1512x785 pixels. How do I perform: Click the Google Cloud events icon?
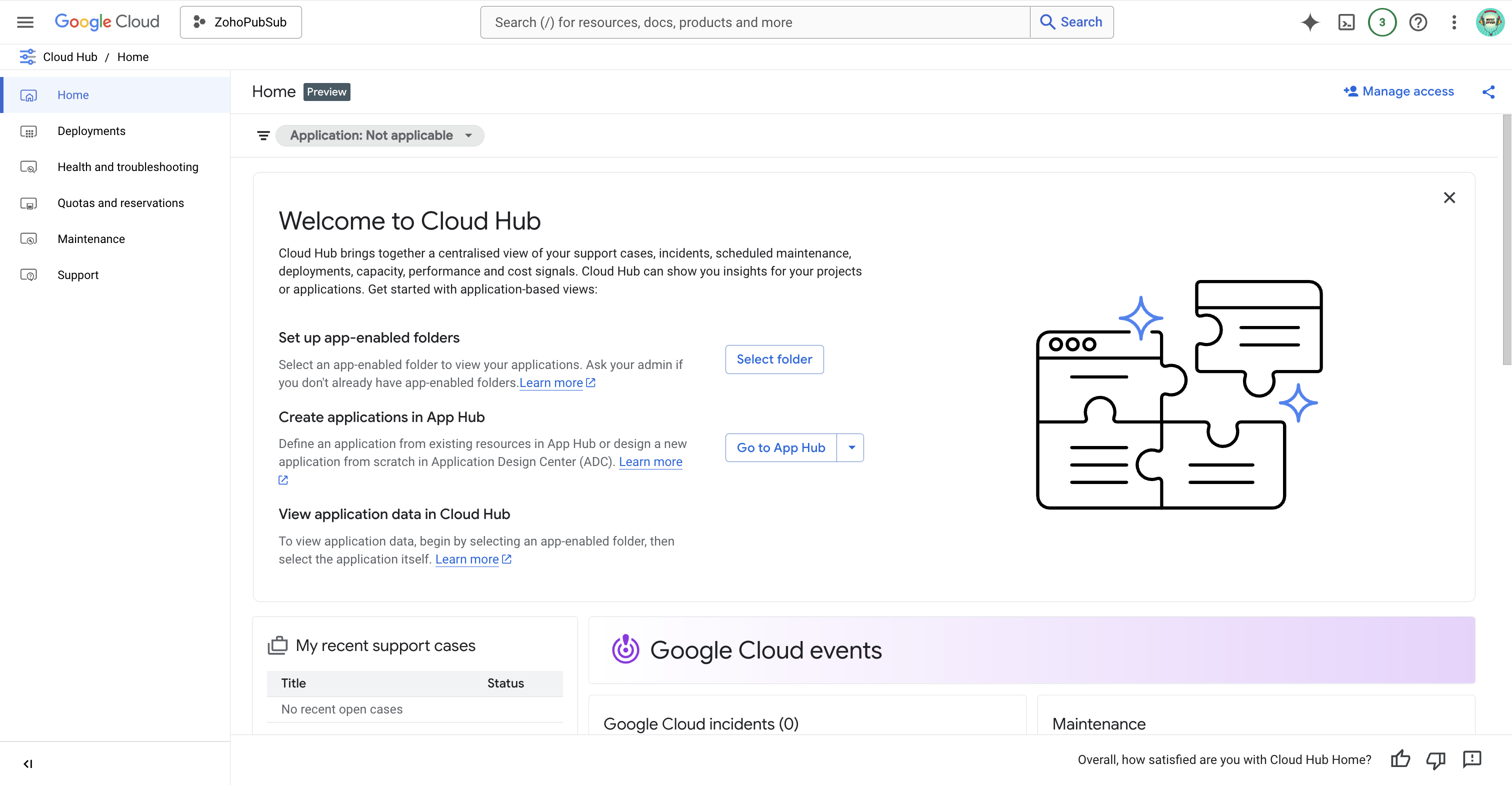625,649
